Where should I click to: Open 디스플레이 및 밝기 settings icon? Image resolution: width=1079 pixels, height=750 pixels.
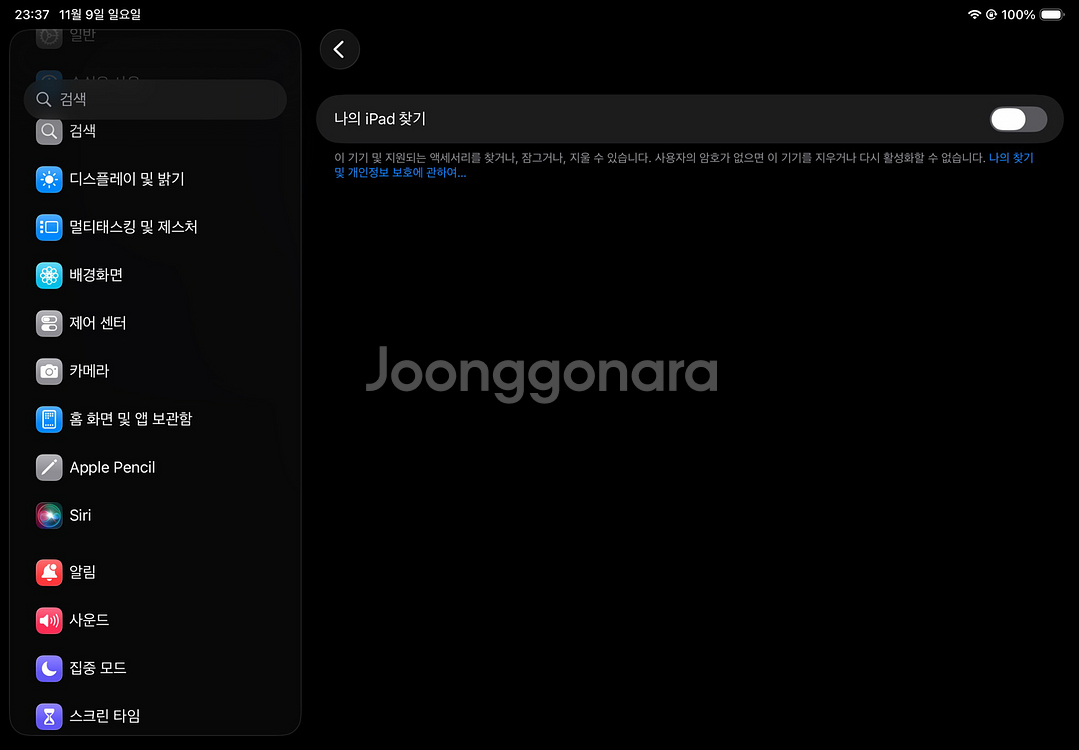click(49, 179)
